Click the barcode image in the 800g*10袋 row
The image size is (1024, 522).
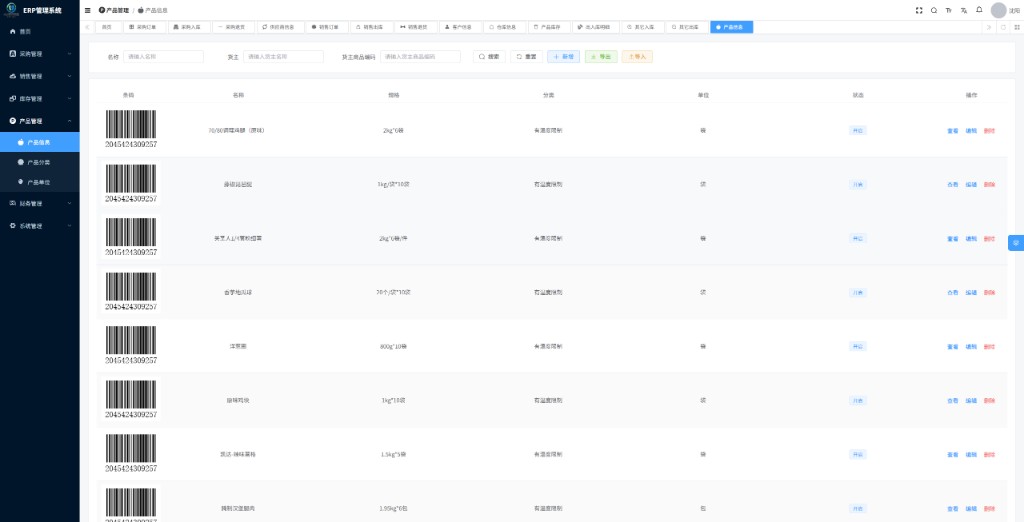[131, 346]
